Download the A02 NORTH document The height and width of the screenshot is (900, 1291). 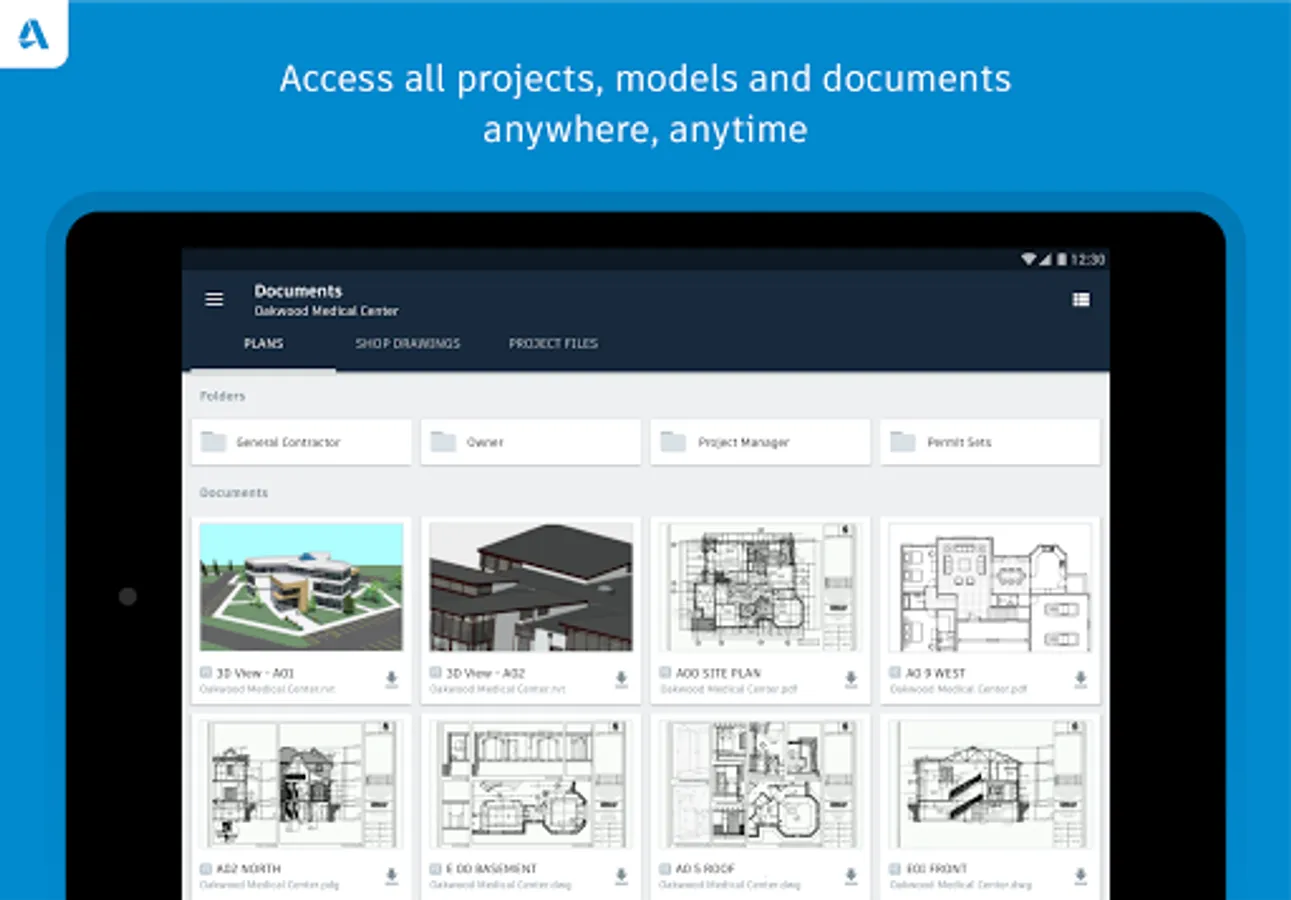[391, 876]
